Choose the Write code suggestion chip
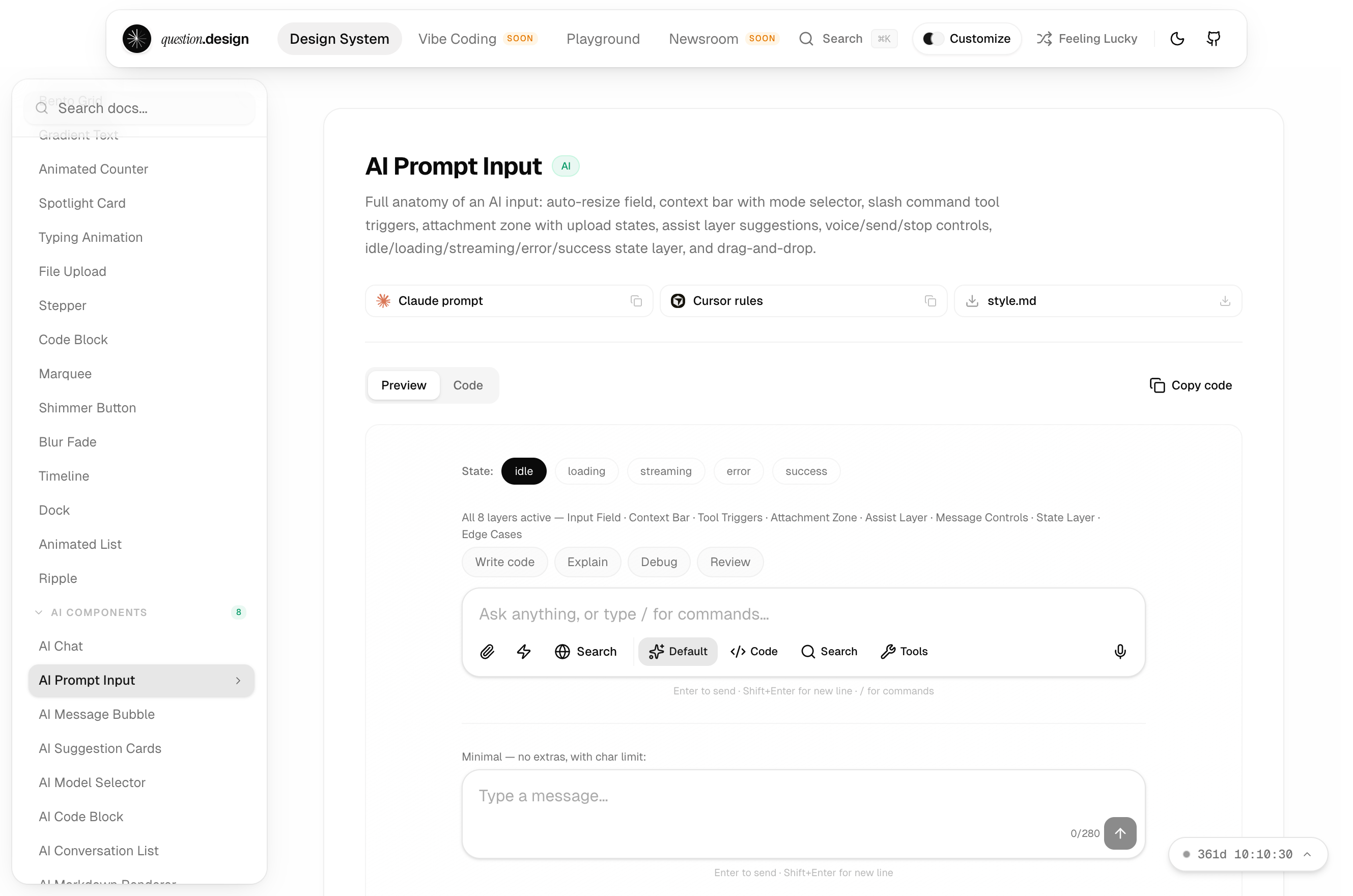This screenshot has height=896, width=1353. 504,562
